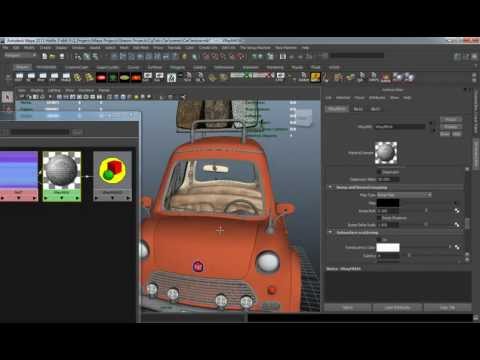Click the orange-red glowing shelf icon
This screenshot has height=360, width=480.
pyautogui.click(x=136, y=77)
